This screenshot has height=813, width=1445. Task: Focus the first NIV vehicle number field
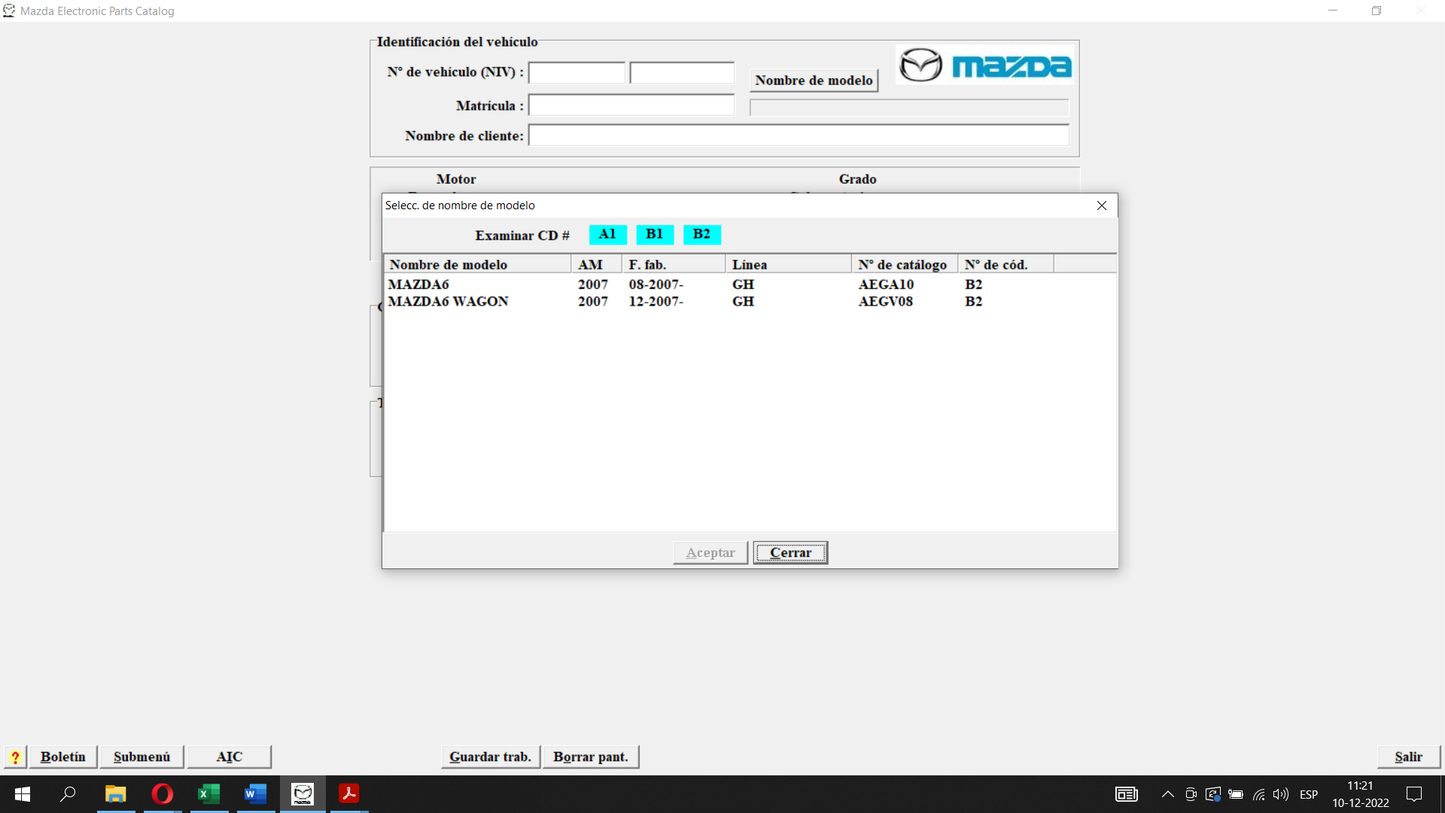[577, 72]
